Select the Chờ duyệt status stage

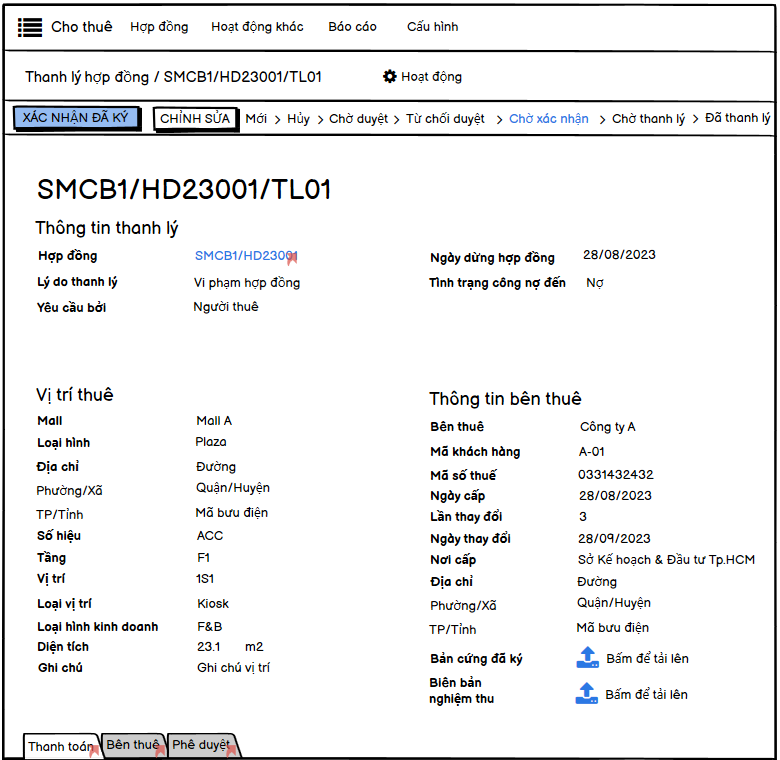(x=358, y=119)
